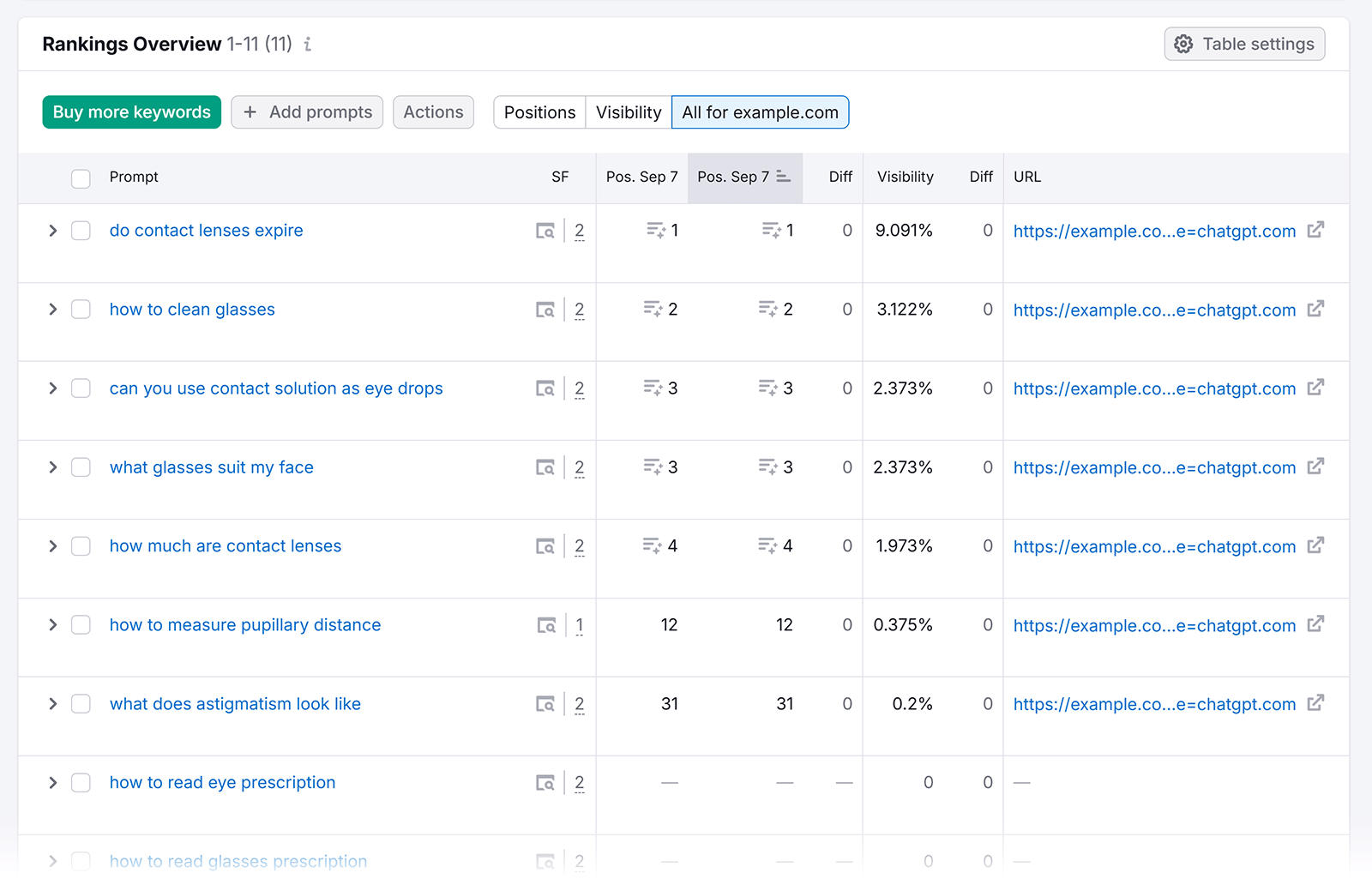Expand the row for "how to clean glasses"

52,309
